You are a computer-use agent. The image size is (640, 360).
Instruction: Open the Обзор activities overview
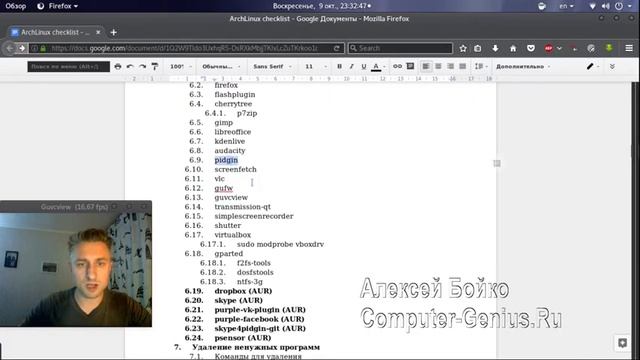tap(16, 6)
